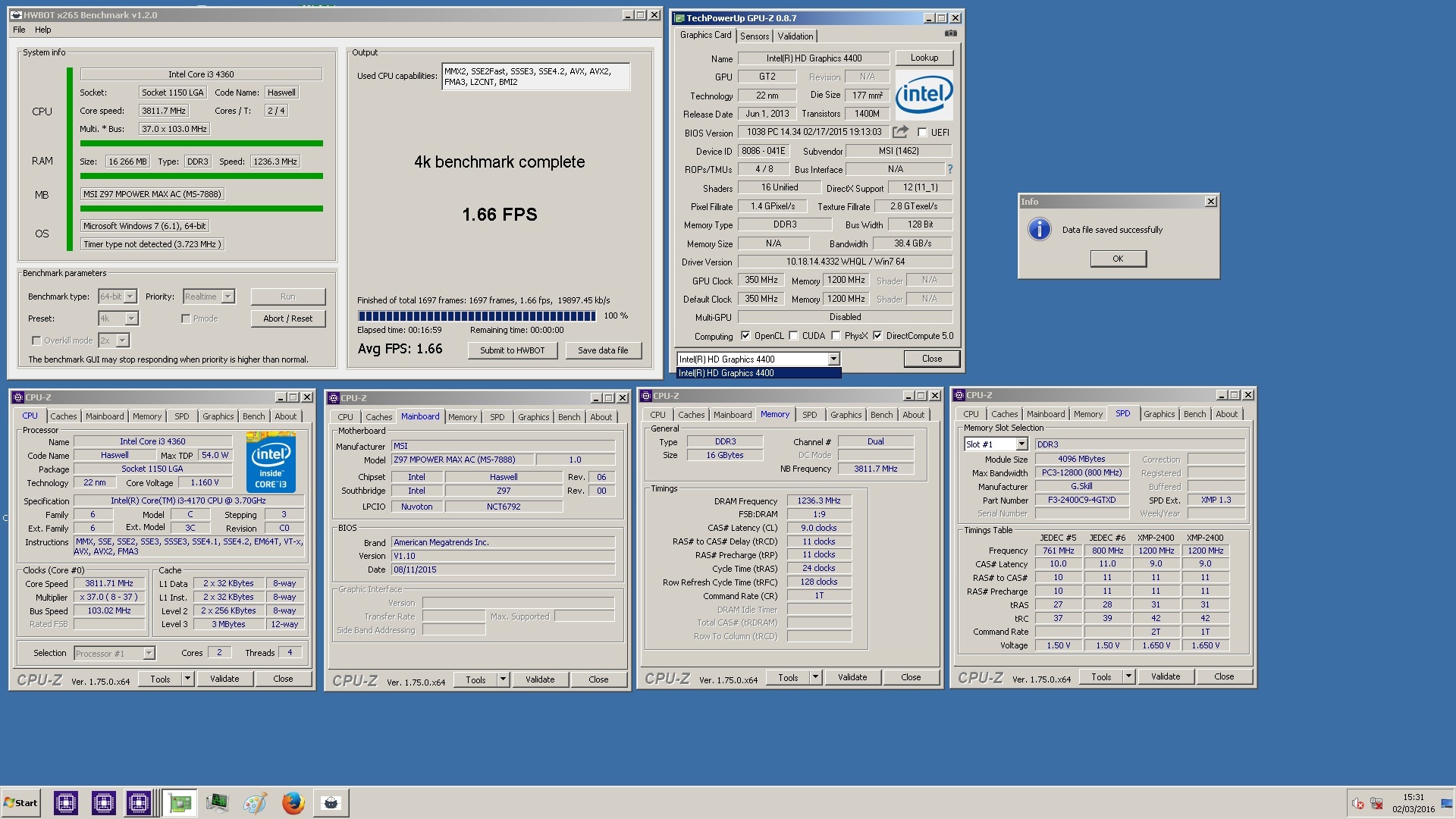Image resolution: width=1456 pixels, height=819 pixels.
Task: Close the Info dialog with the X button
Action: 1211,202
